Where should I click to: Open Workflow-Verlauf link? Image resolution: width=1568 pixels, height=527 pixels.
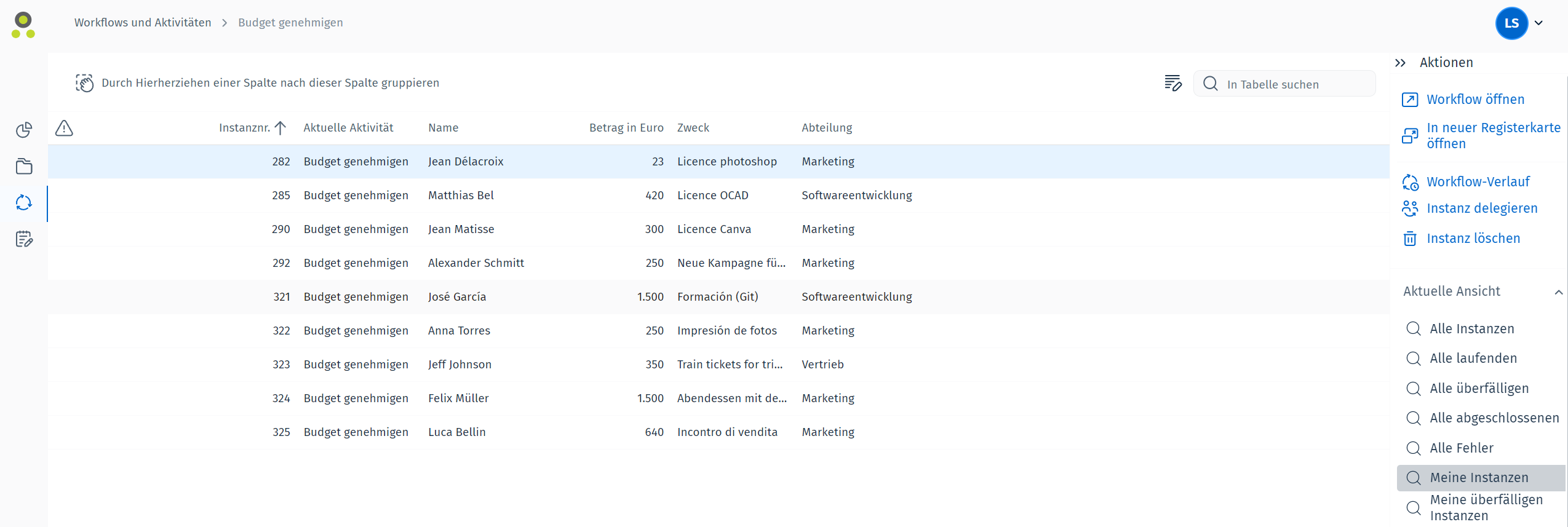tap(1478, 182)
